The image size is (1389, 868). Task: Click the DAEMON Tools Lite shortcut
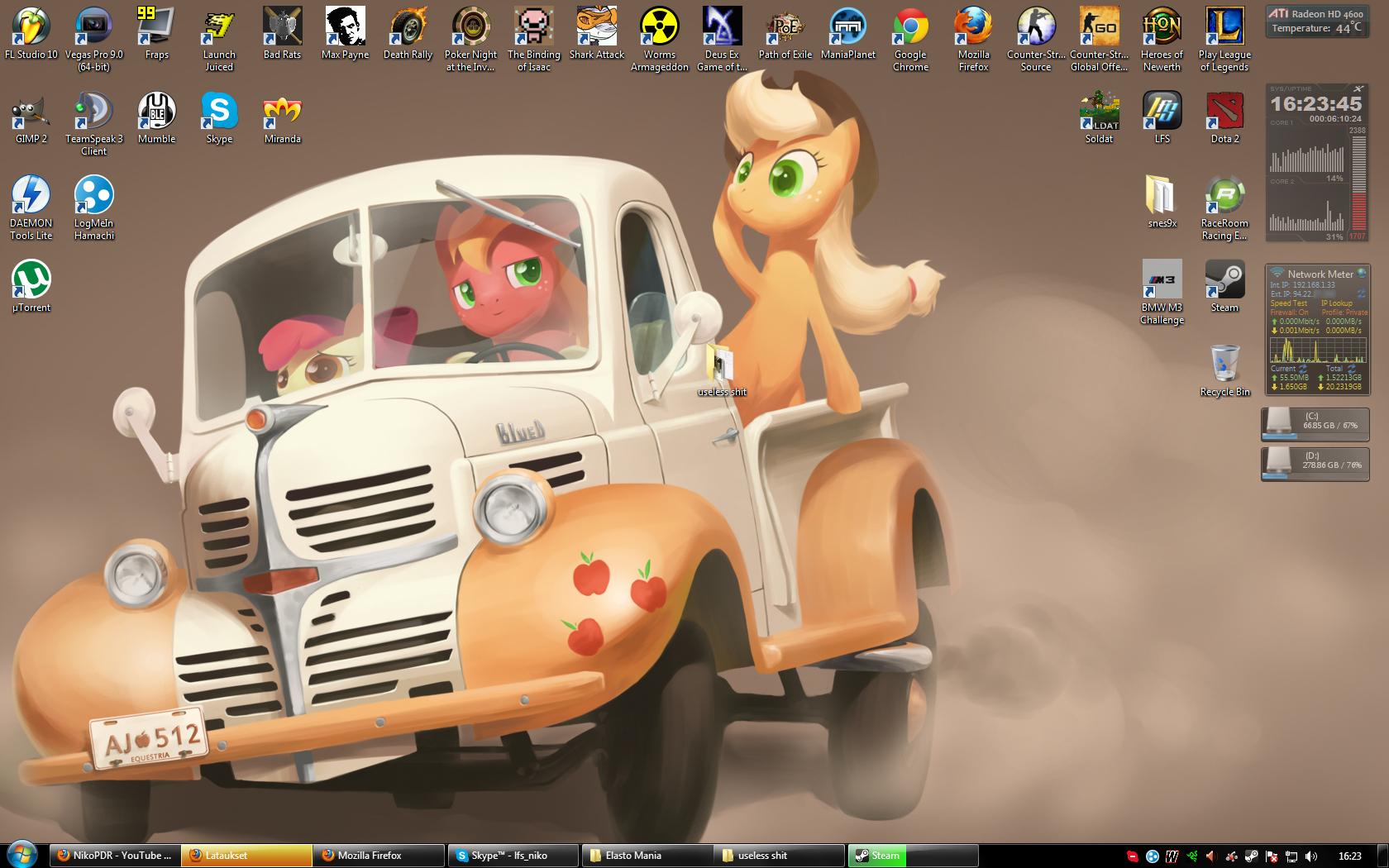pyautogui.click(x=31, y=207)
